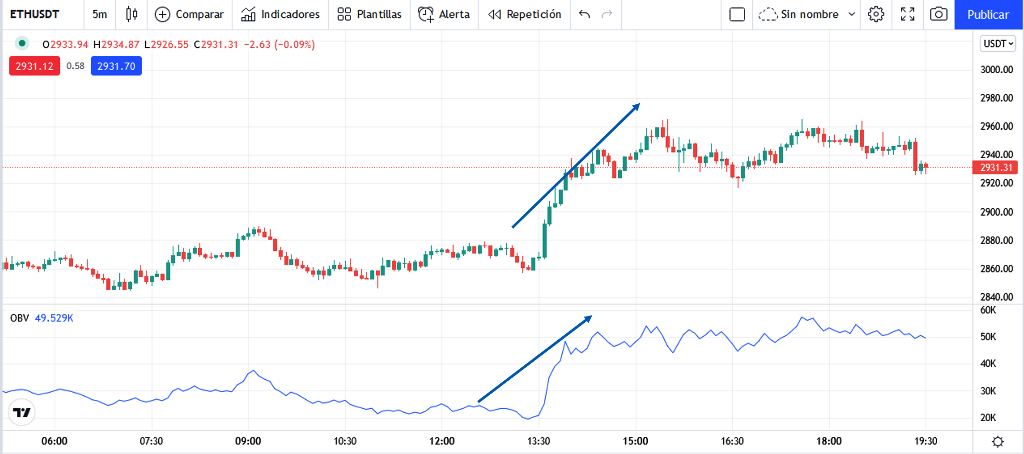Publish the chart with Publicar

coord(989,14)
